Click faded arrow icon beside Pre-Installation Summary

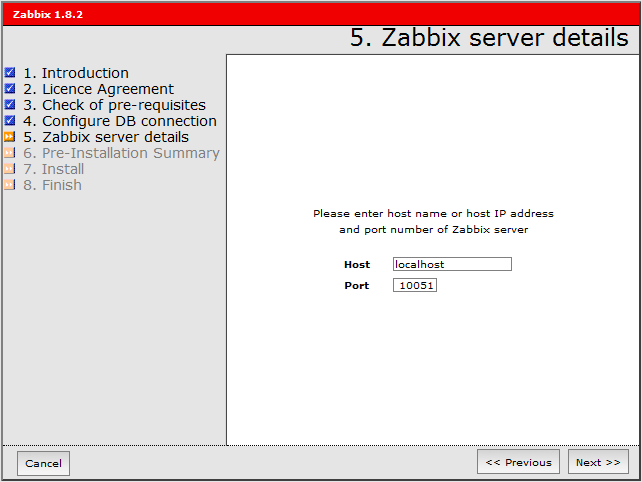[x=10, y=153]
